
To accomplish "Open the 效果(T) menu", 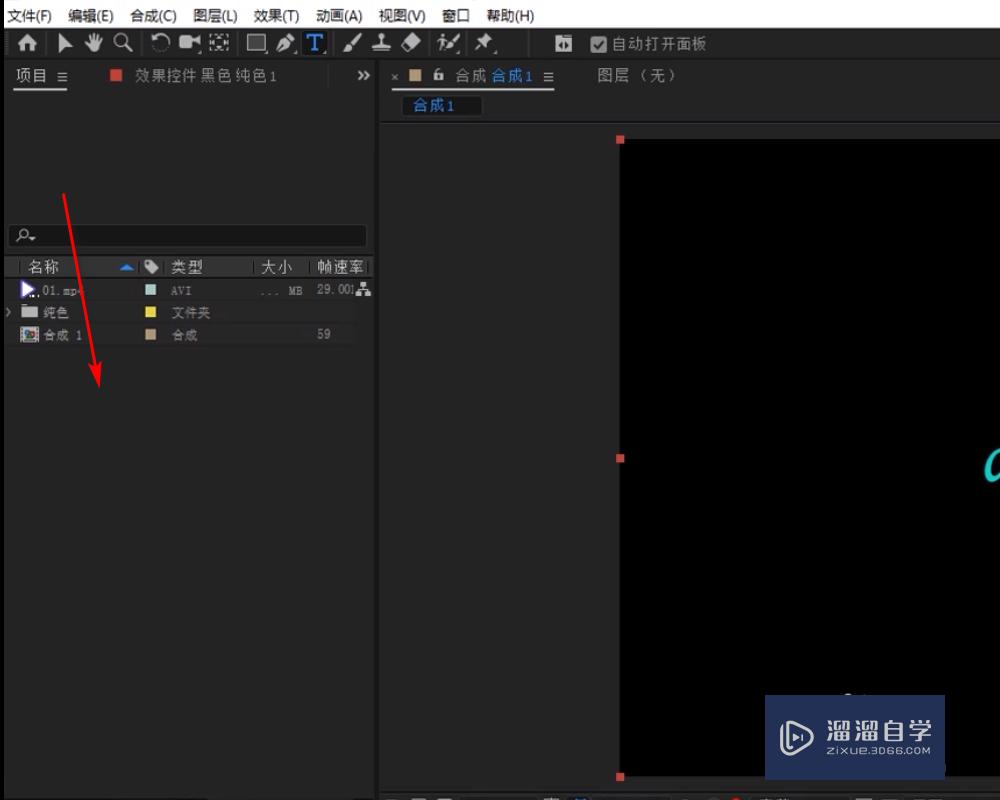I will [276, 15].
